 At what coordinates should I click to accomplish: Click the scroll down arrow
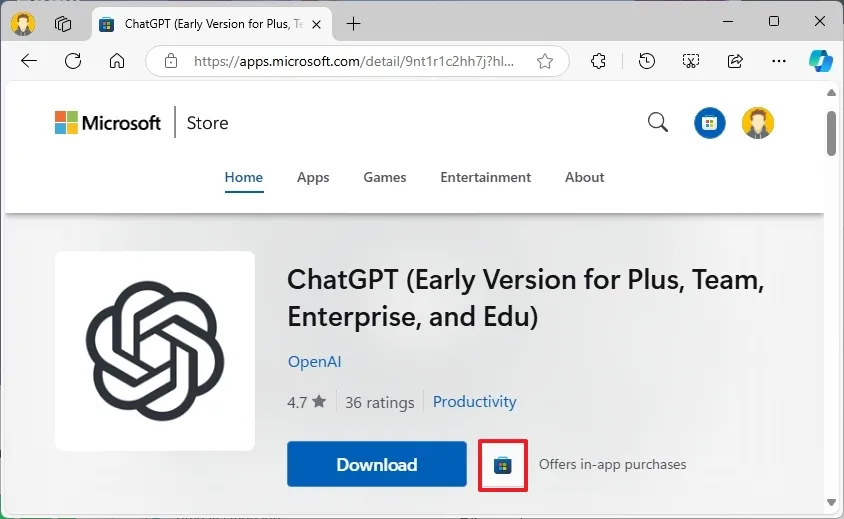coord(831,502)
